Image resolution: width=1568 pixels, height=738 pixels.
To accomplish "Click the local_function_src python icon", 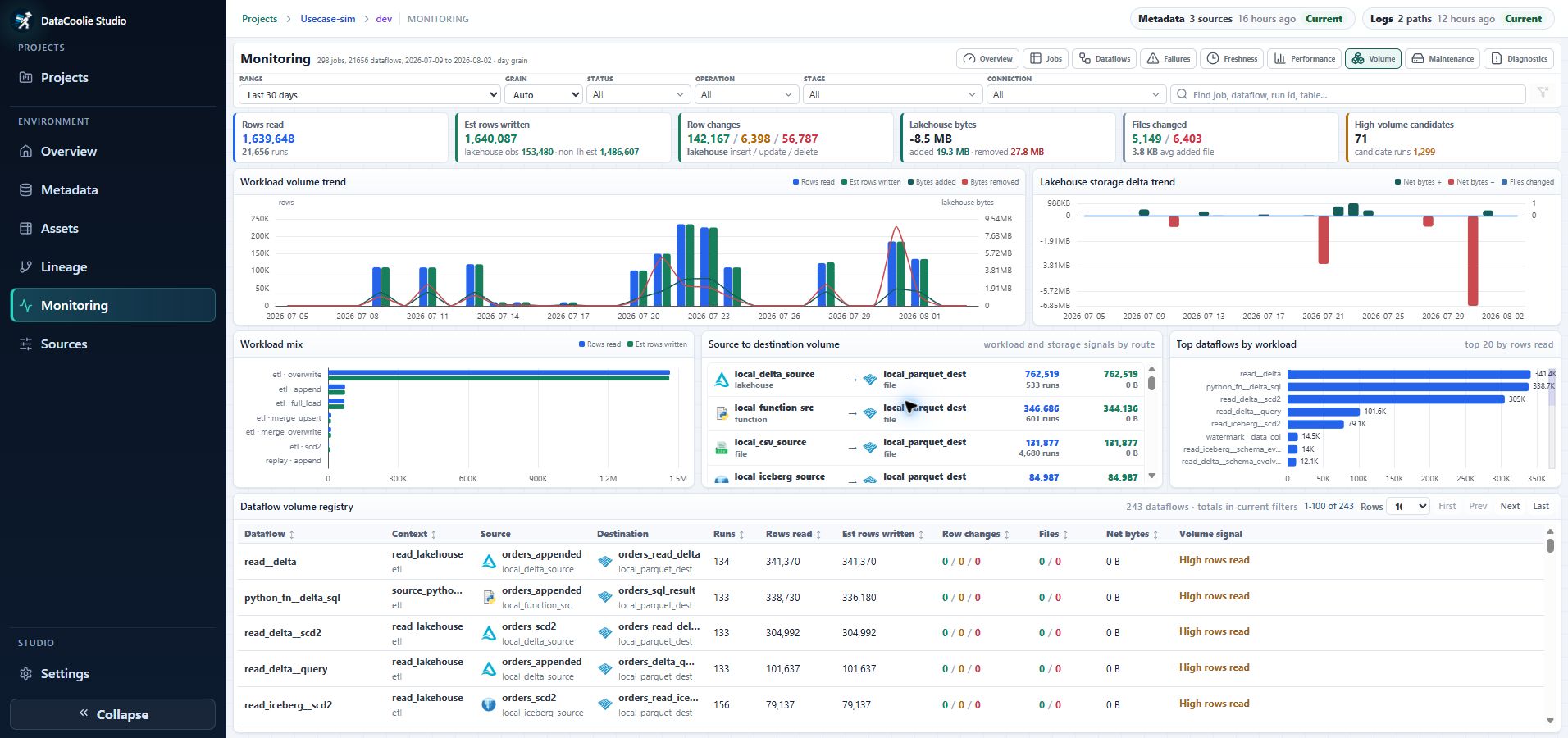I will coord(722,413).
